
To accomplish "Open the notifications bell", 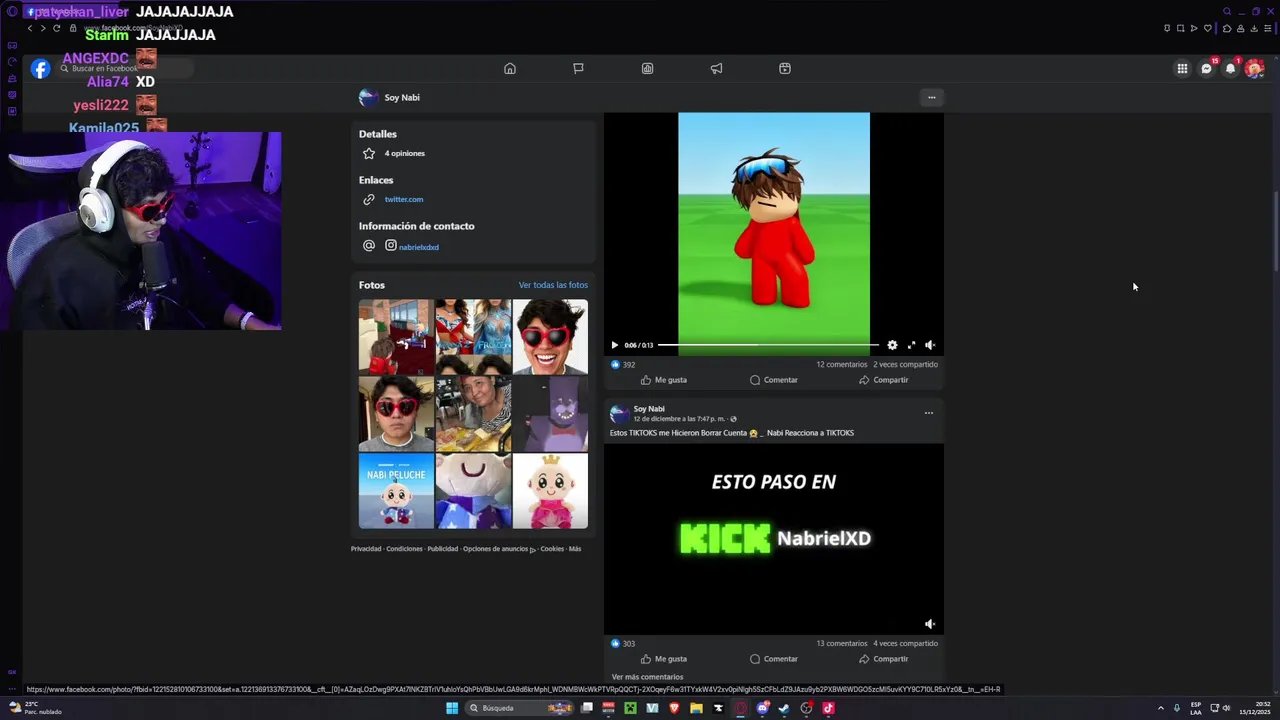I will 1231,69.
